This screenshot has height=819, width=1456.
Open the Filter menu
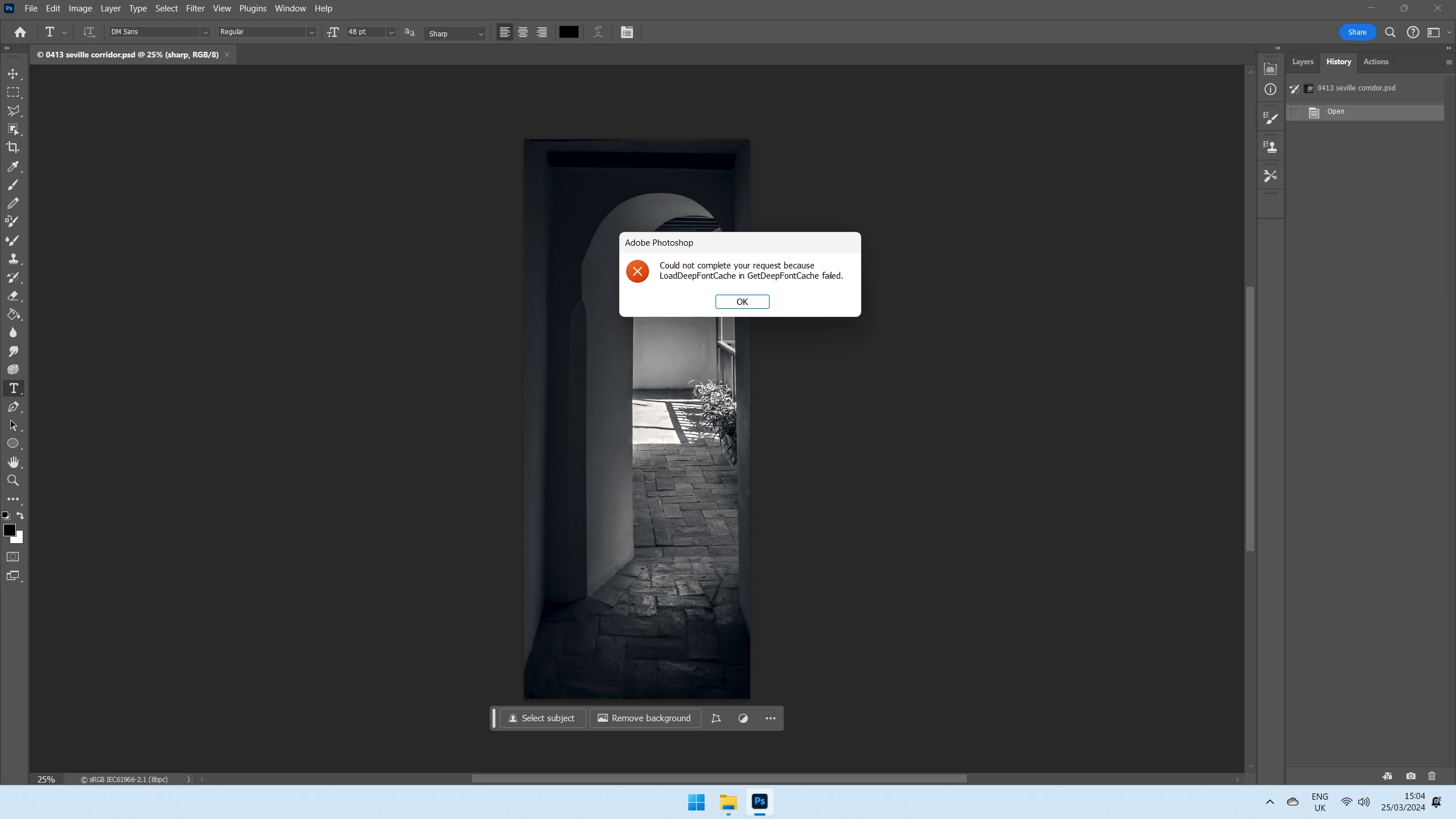[195, 9]
